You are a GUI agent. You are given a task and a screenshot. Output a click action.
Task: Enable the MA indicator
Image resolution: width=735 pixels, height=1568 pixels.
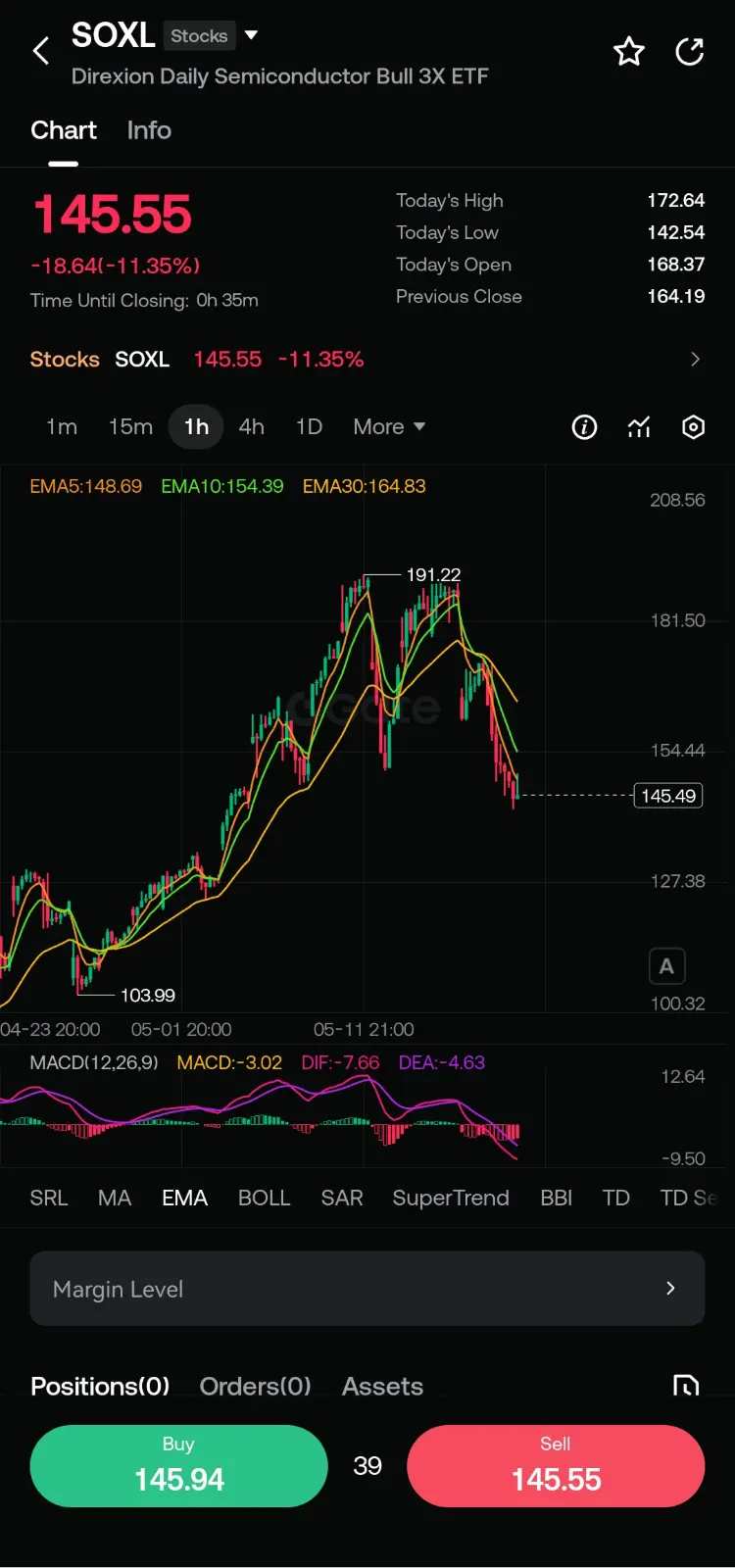click(115, 1198)
